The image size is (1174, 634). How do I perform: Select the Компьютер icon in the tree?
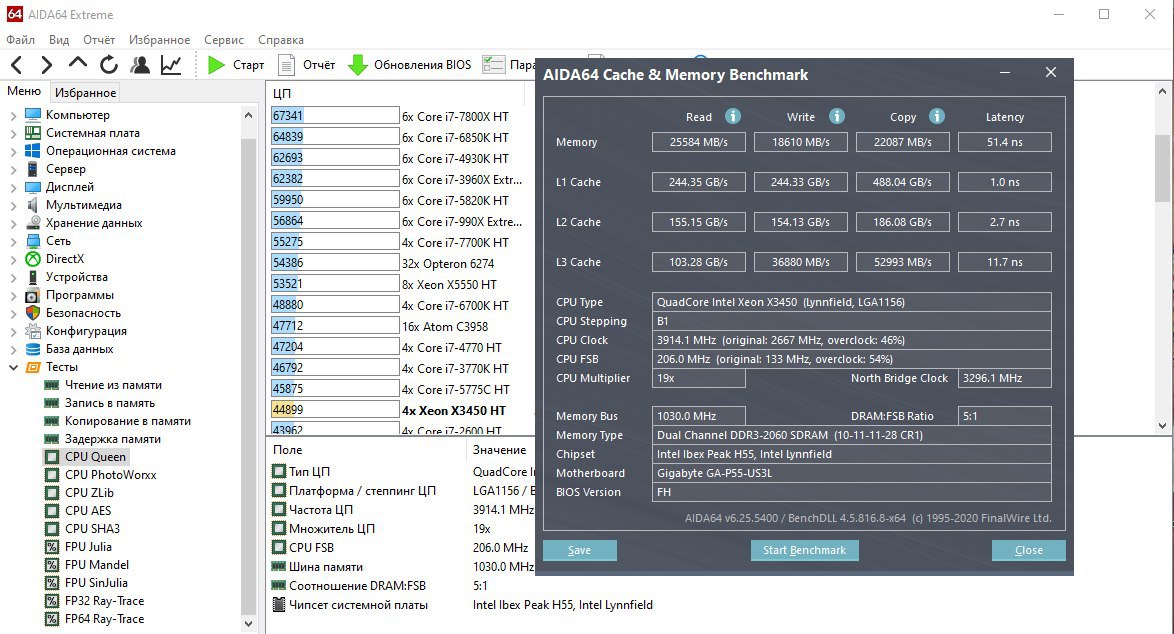(x=33, y=115)
